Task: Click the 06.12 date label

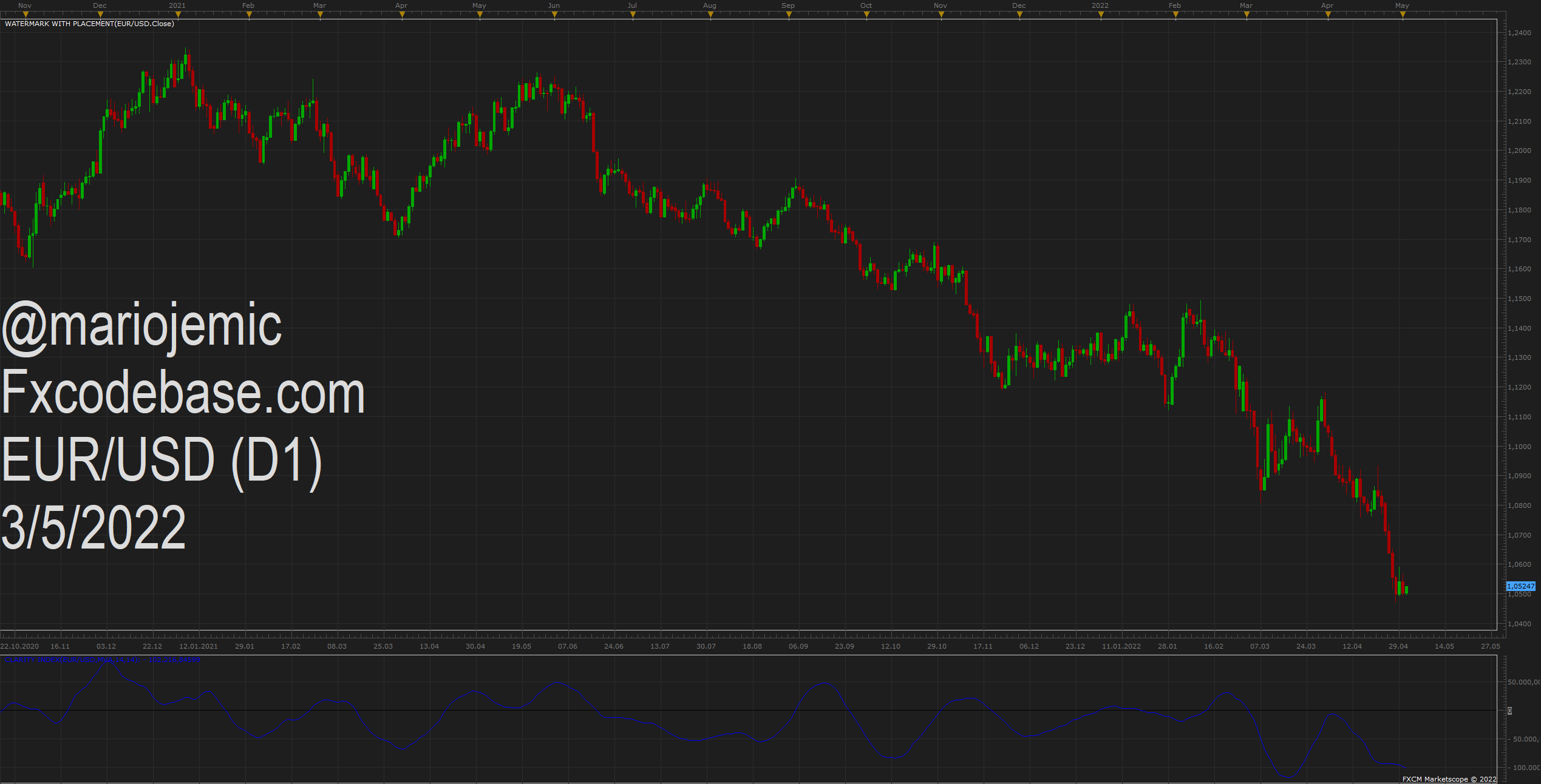Action: tap(1029, 646)
